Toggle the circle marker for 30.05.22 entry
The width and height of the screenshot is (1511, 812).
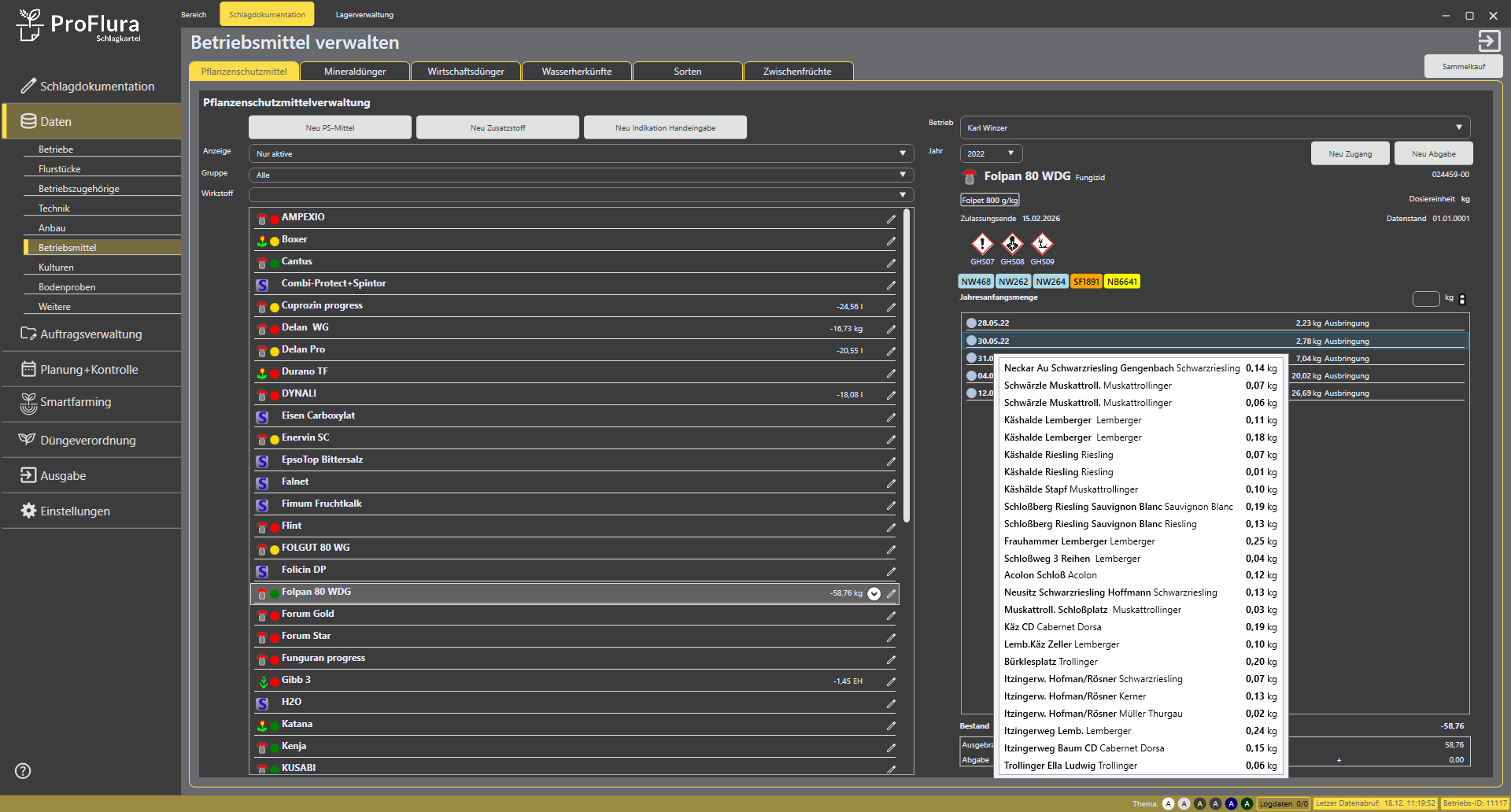(x=971, y=341)
